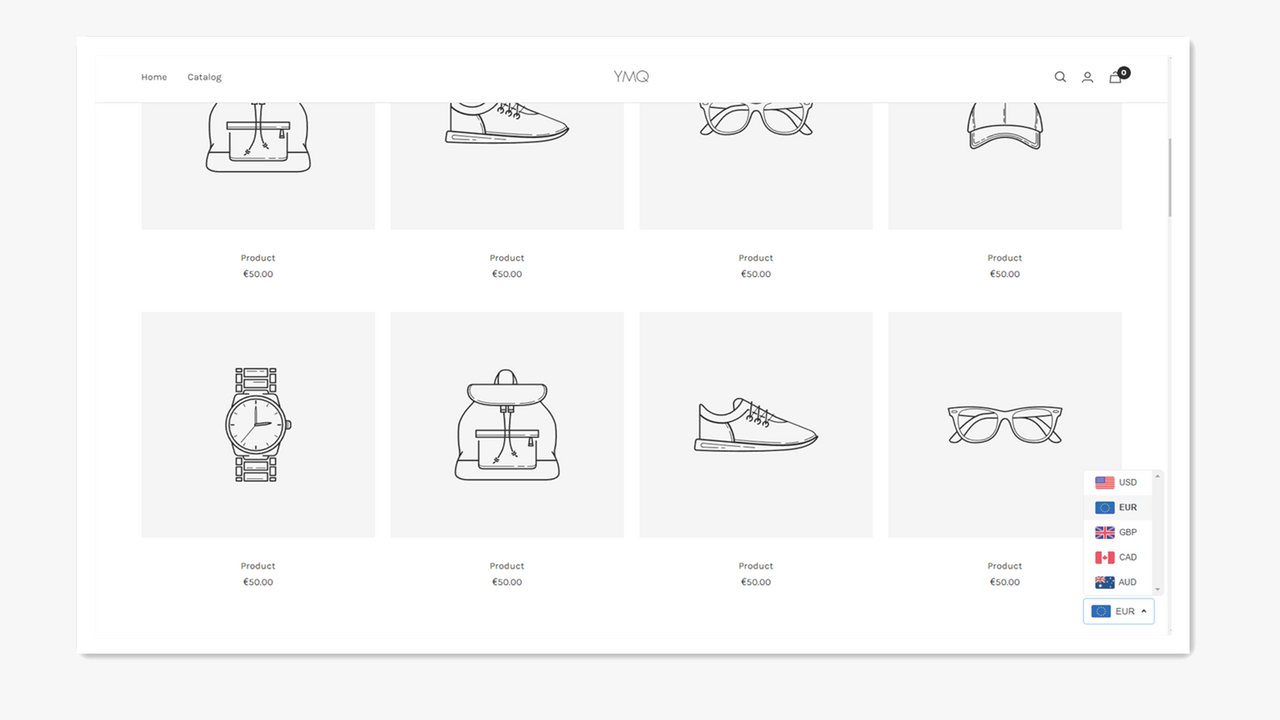Select CAD from the currency list

point(1118,557)
